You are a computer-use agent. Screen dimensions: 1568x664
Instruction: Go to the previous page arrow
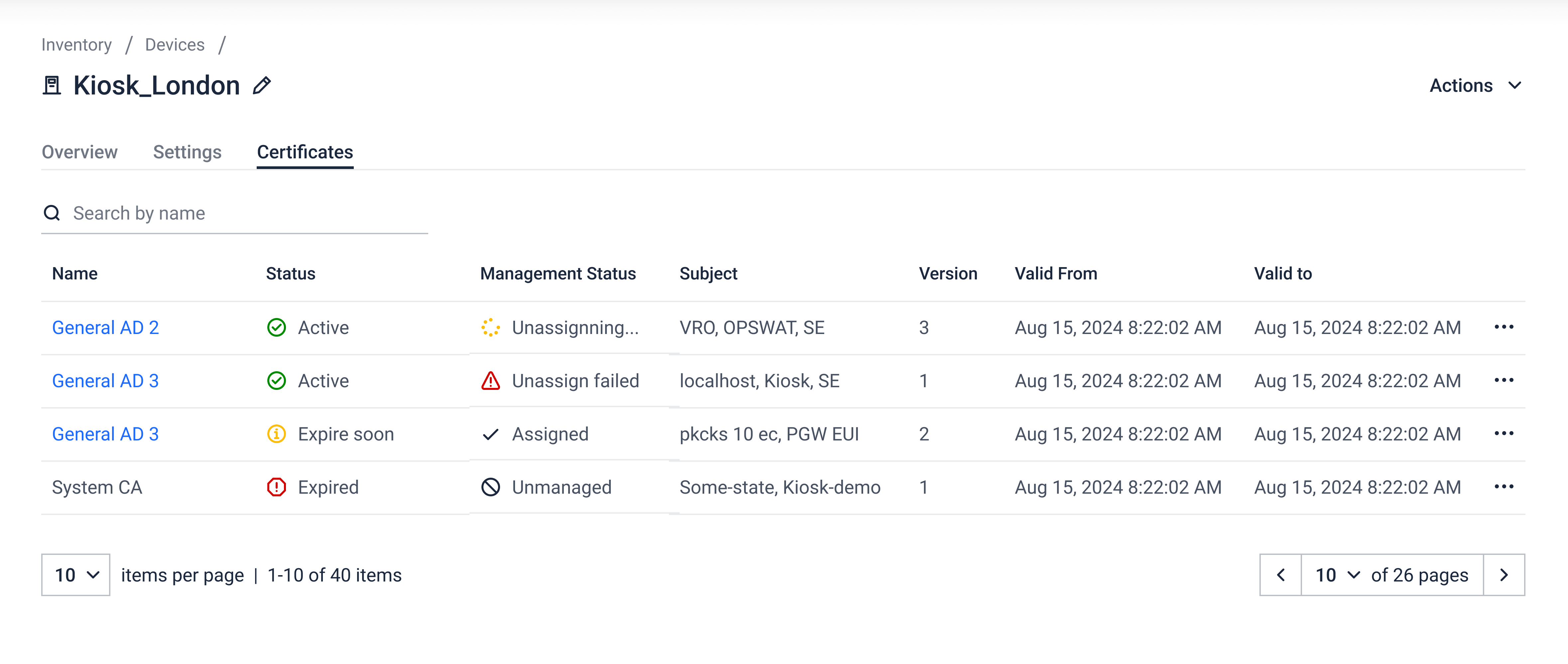(1281, 575)
